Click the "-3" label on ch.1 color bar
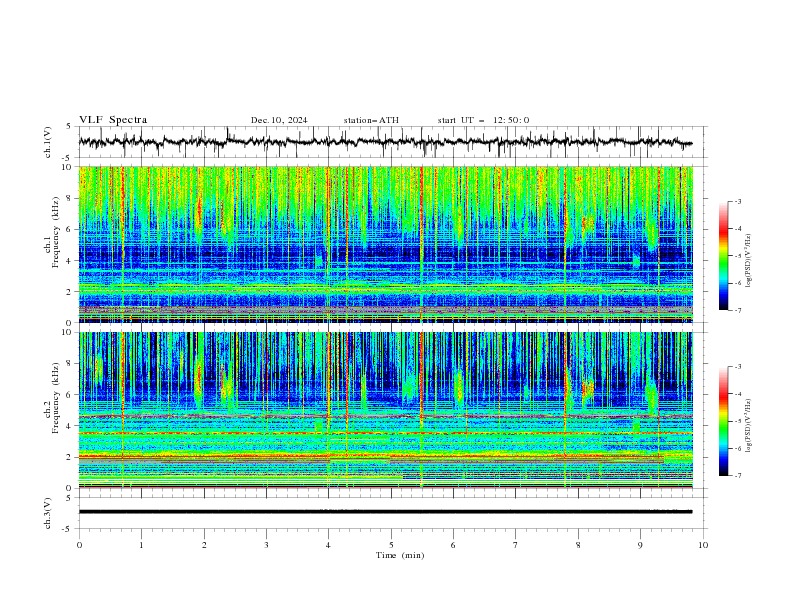 pyautogui.click(x=738, y=201)
